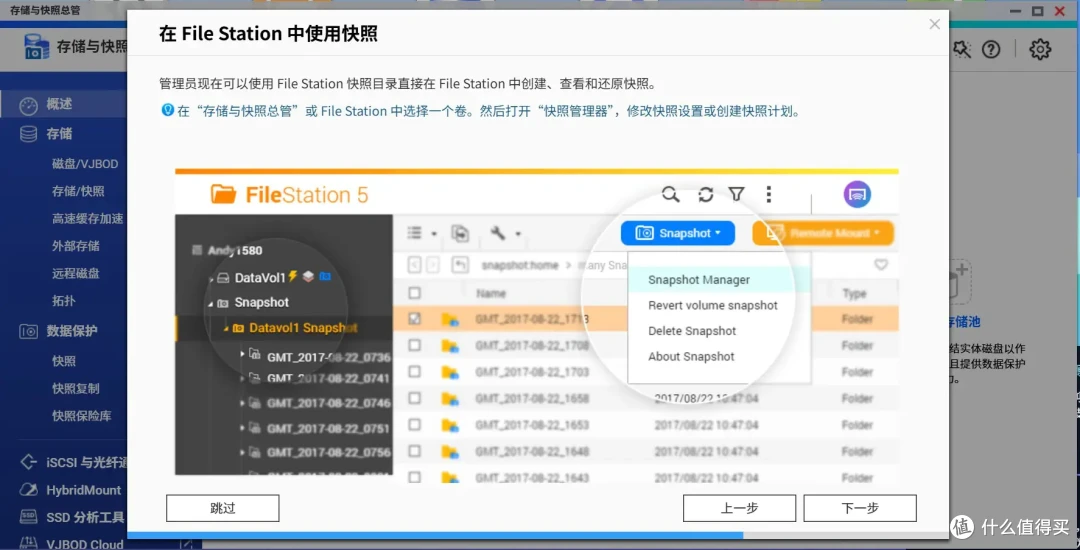The width and height of the screenshot is (1080, 550).
Task: Open the help question mark icon
Action: [x=990, y=50]
